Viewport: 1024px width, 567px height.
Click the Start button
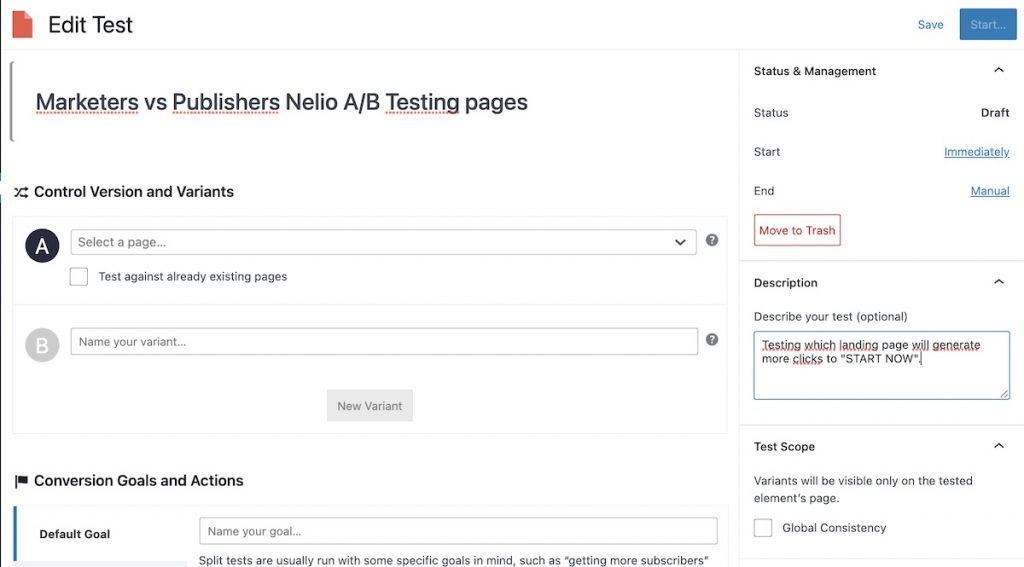(987, 24)
